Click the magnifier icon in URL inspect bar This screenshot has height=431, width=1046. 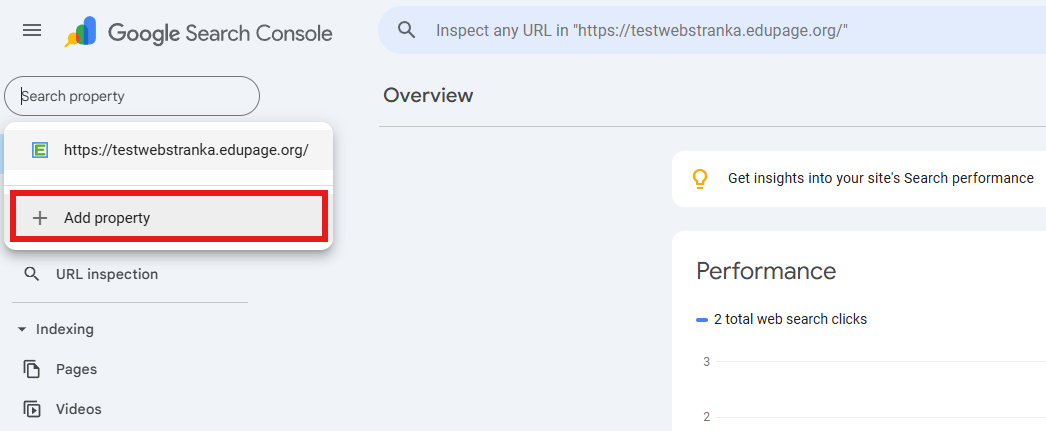point(406,31)
